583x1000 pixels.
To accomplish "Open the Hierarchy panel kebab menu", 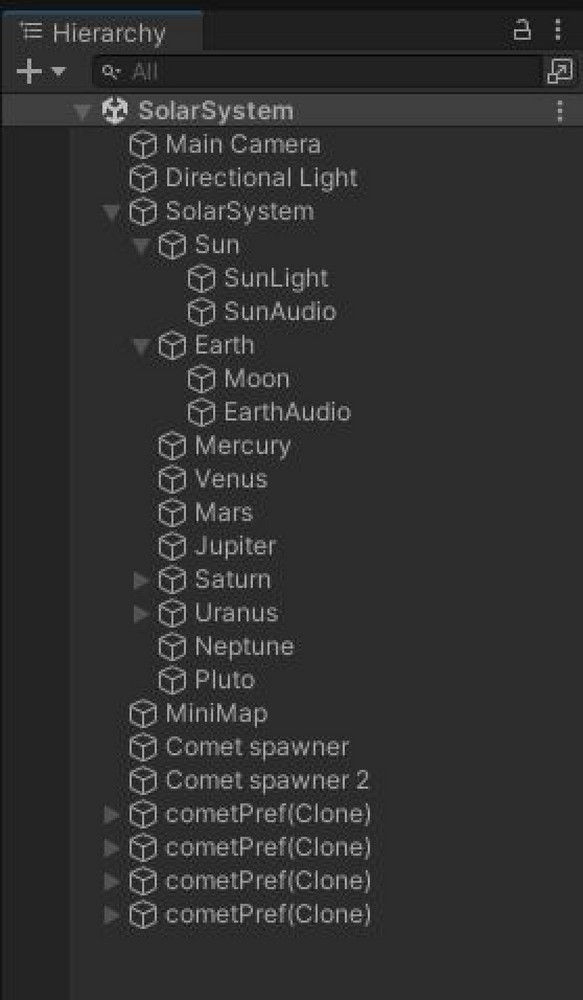I will coord(559,30).
